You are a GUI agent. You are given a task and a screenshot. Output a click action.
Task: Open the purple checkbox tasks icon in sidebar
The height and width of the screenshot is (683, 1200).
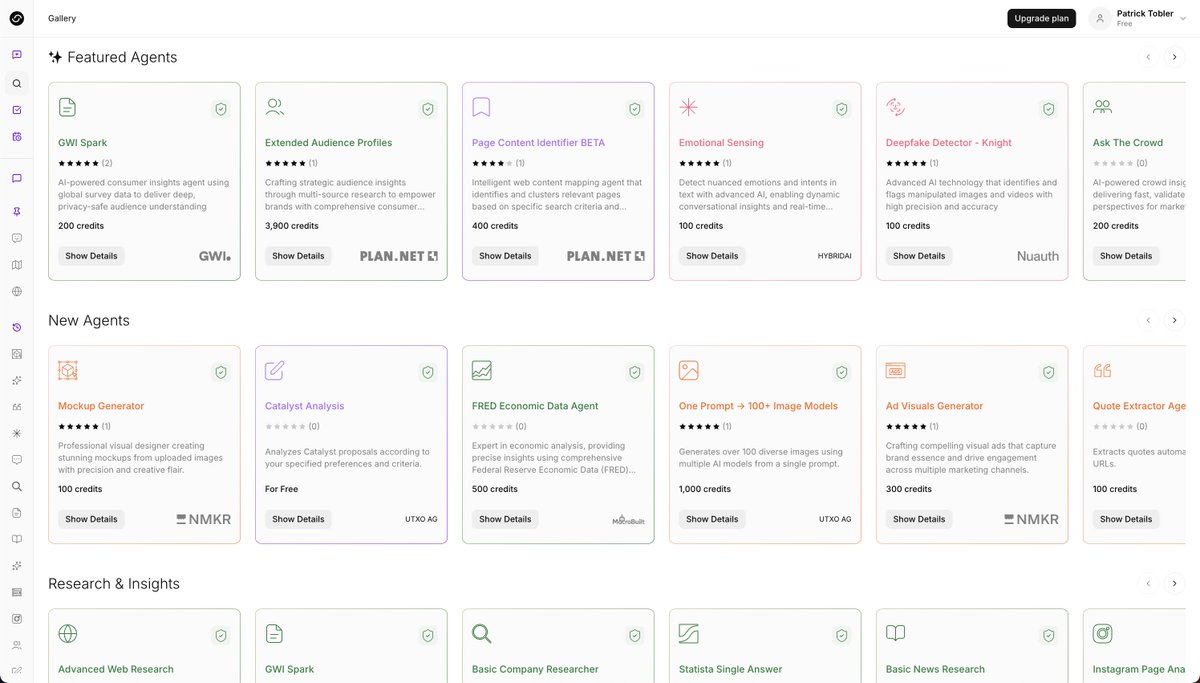click(16, 110)
